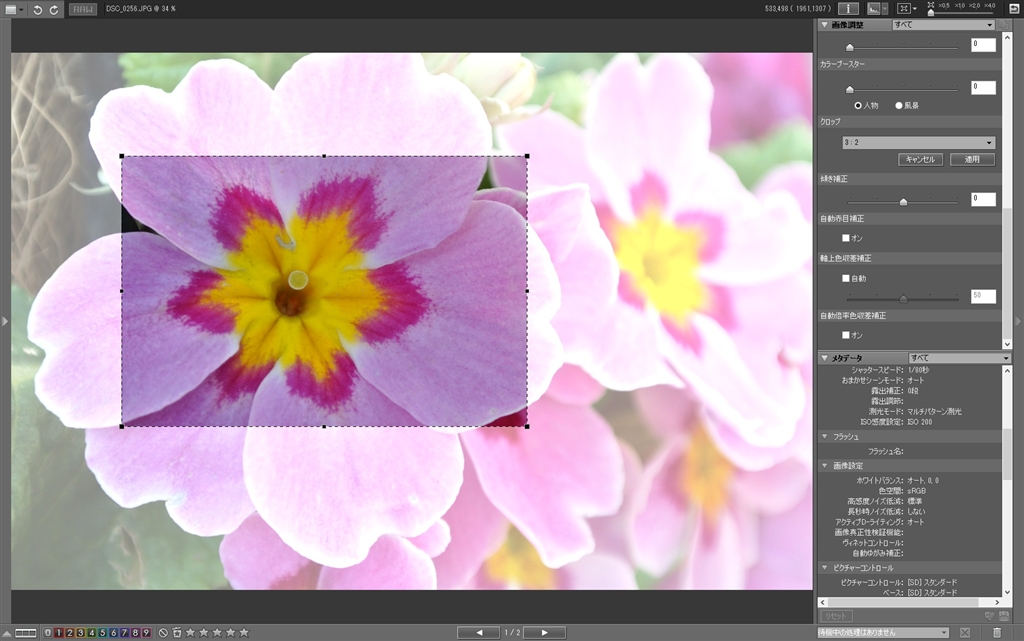Toggle the image info 'i' button
Screen dimensions: 1024x641
pyautogui.click(x=848, y=8)
